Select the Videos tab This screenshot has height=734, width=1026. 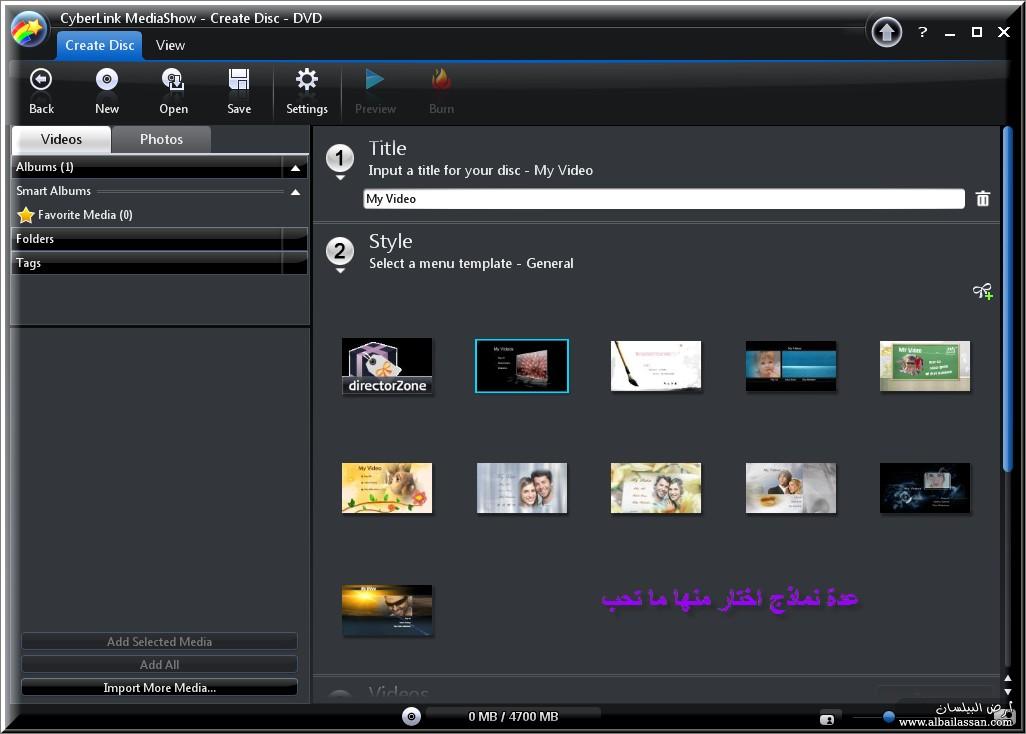pos(62,139)
